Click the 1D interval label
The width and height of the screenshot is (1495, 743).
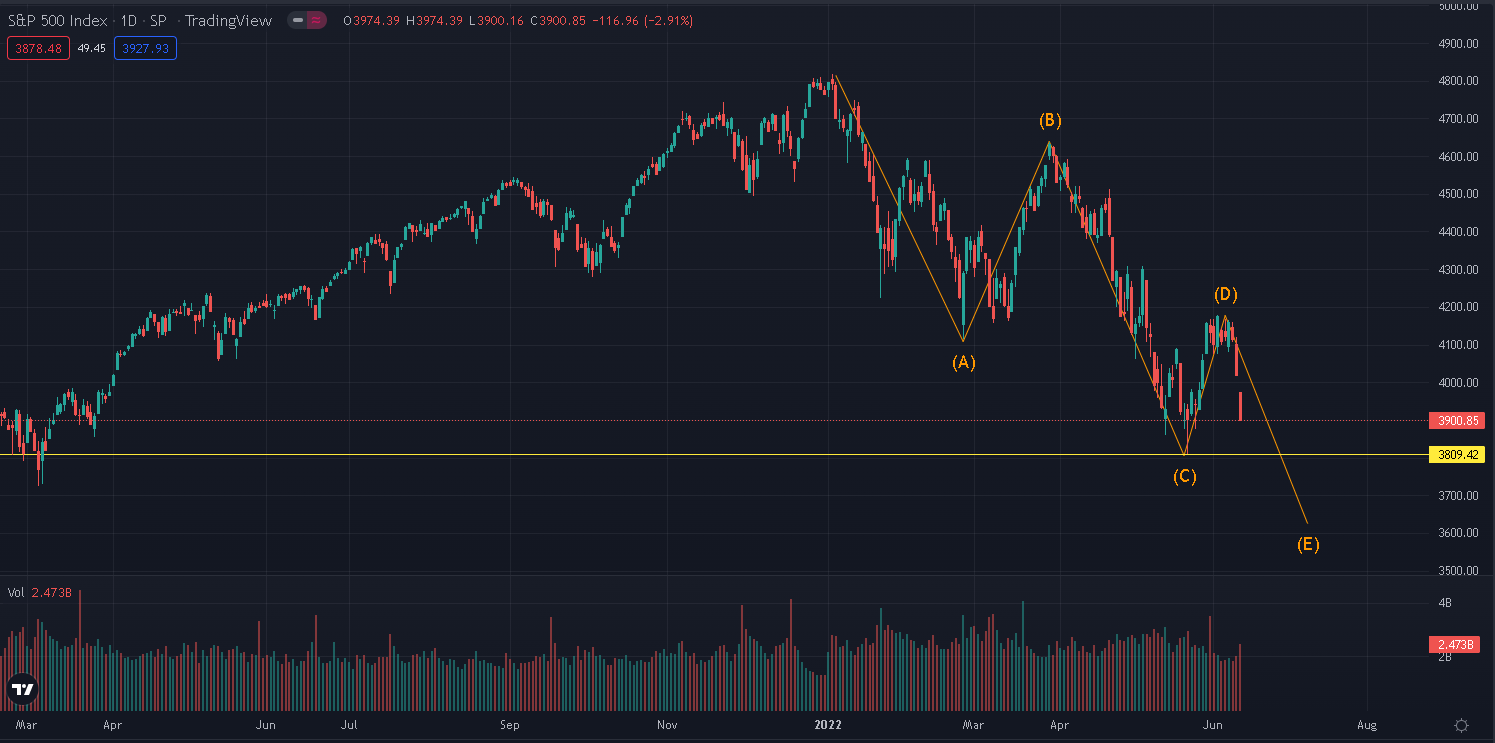pyautogui.click(x=129, y=20)
